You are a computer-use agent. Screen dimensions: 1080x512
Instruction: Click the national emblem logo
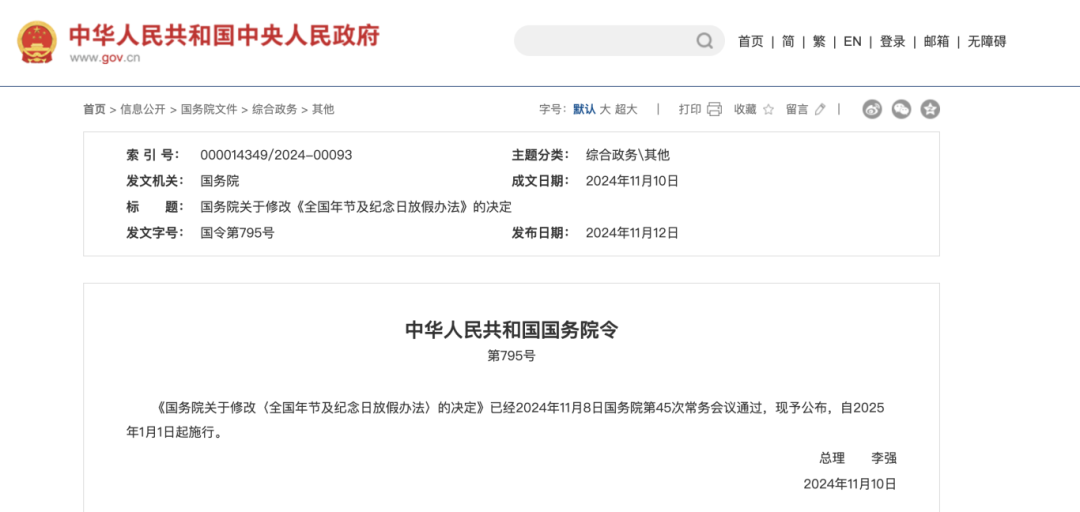[x=37, y=42]
